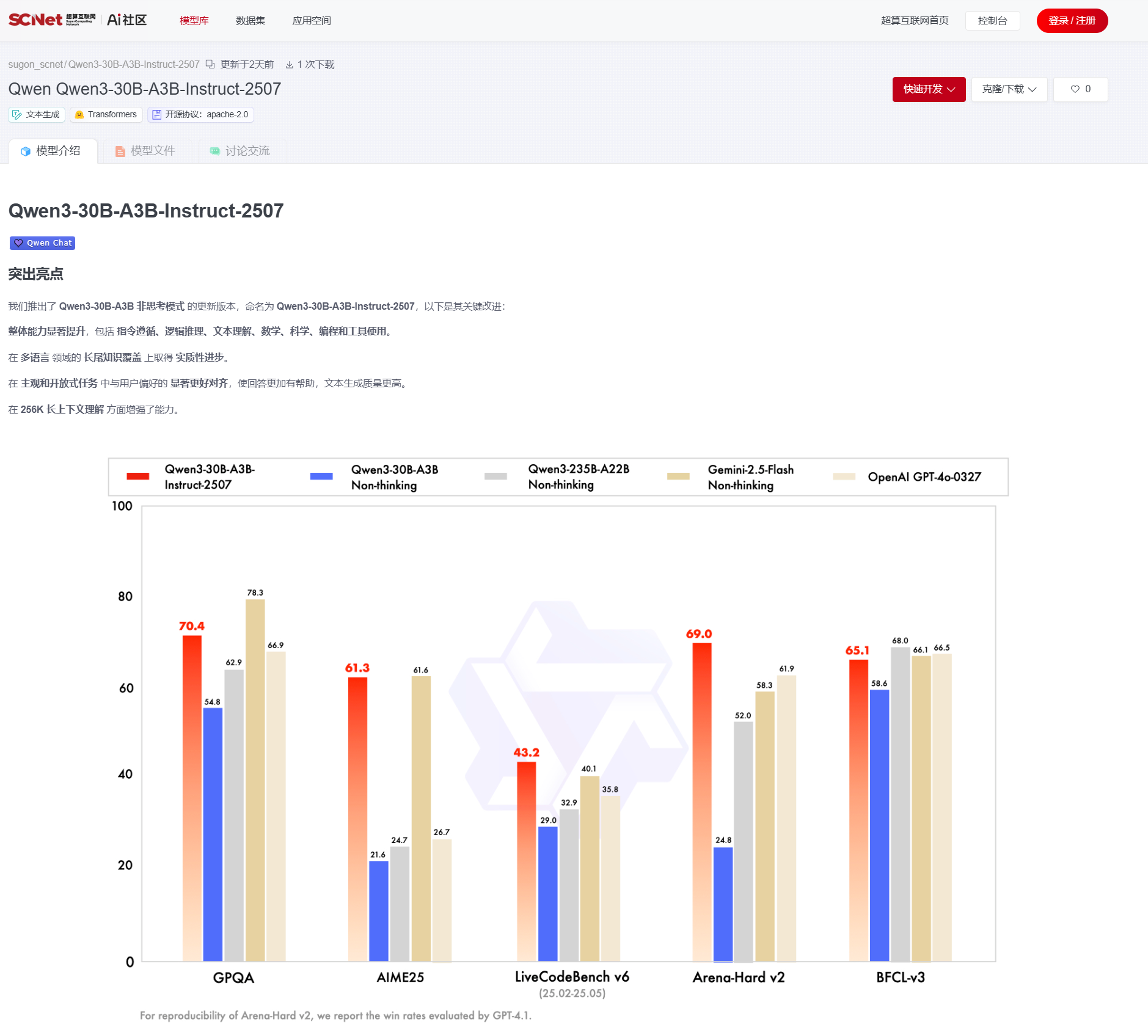This screenshot has height=1036, width=1148.
Task: Click the 更新于2天前 text
Action: 247,65
